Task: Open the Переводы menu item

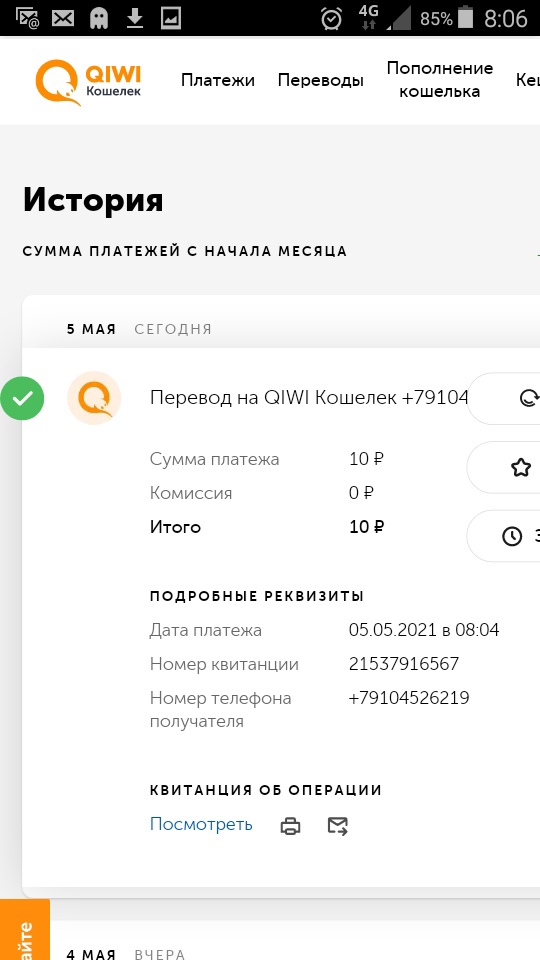Action: pyautogui.click(x=320, y=80)
